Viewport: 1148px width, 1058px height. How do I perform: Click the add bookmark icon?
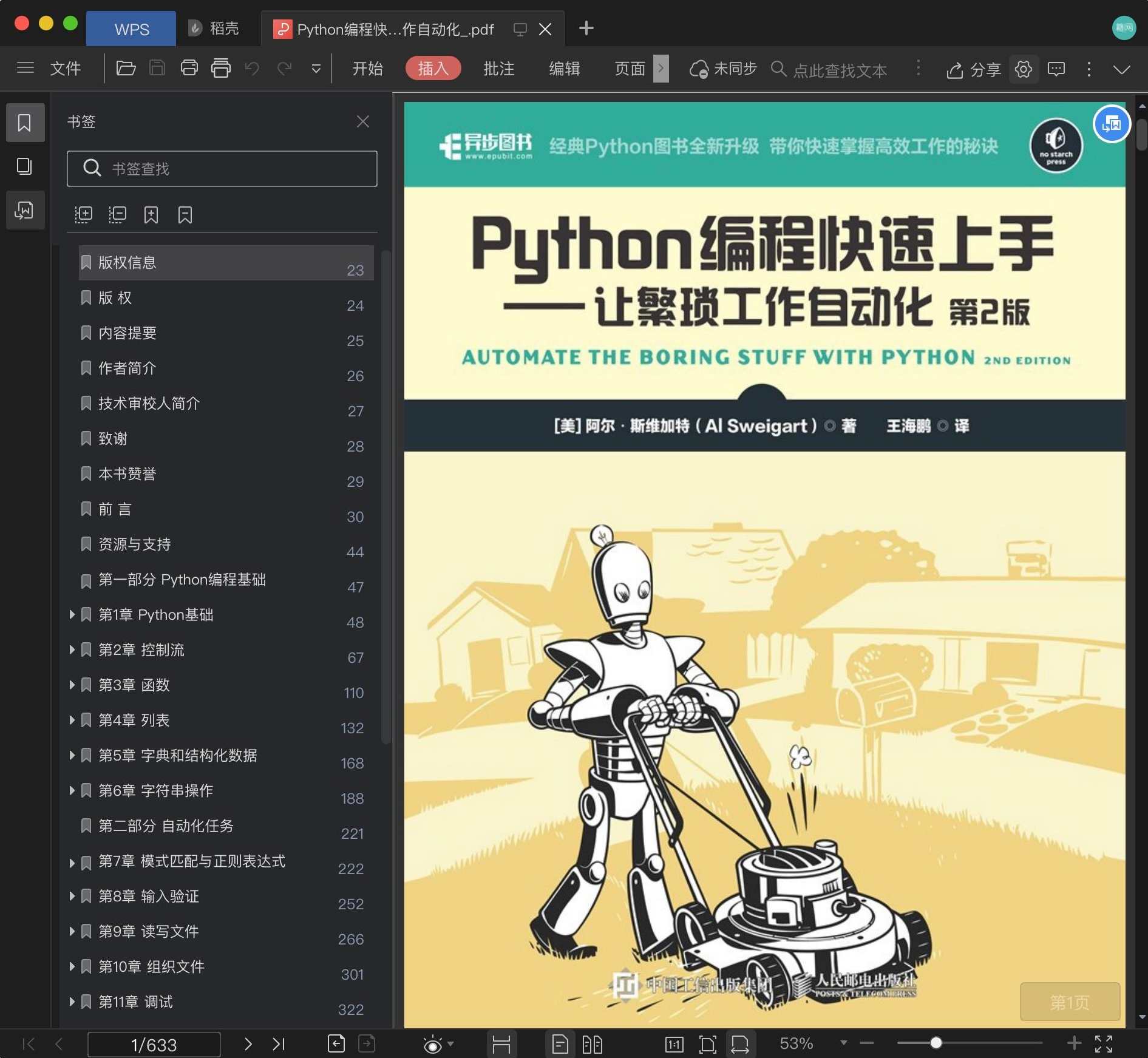[x=151, y=214]
